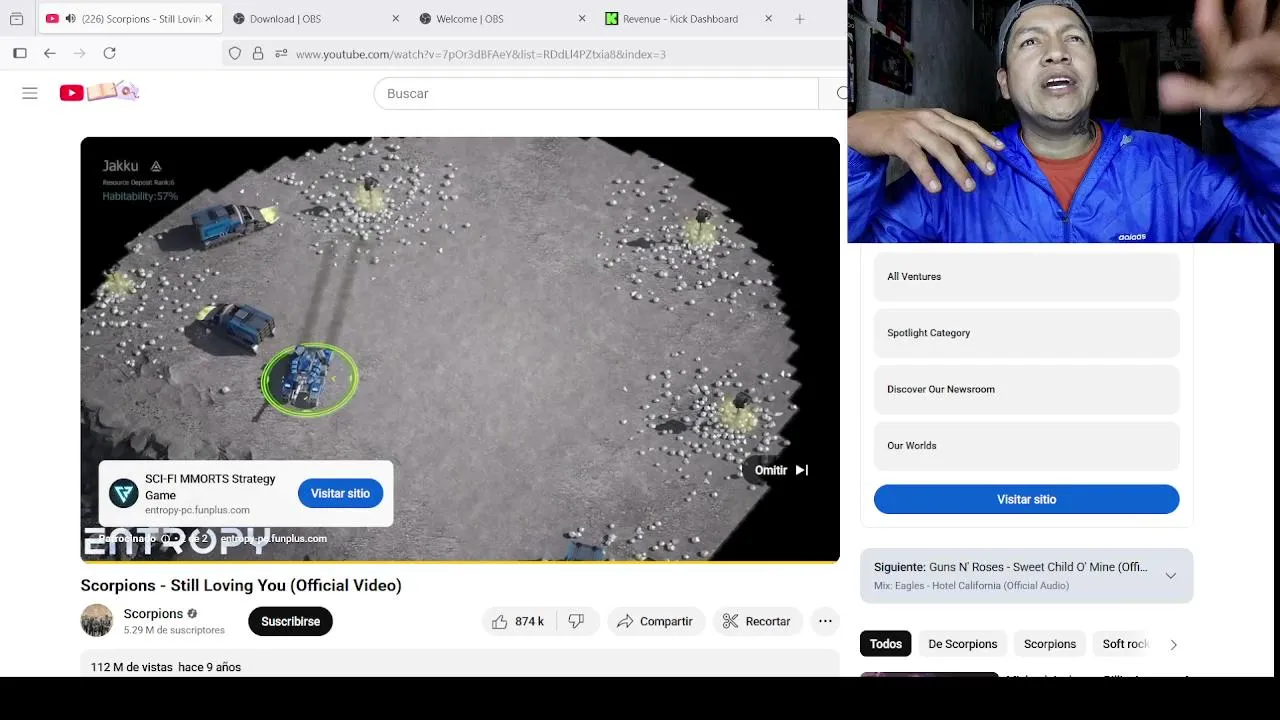Click the video title Still Loving You
Viewport: 1280px width, 720px height.
(x=241, y=585)
